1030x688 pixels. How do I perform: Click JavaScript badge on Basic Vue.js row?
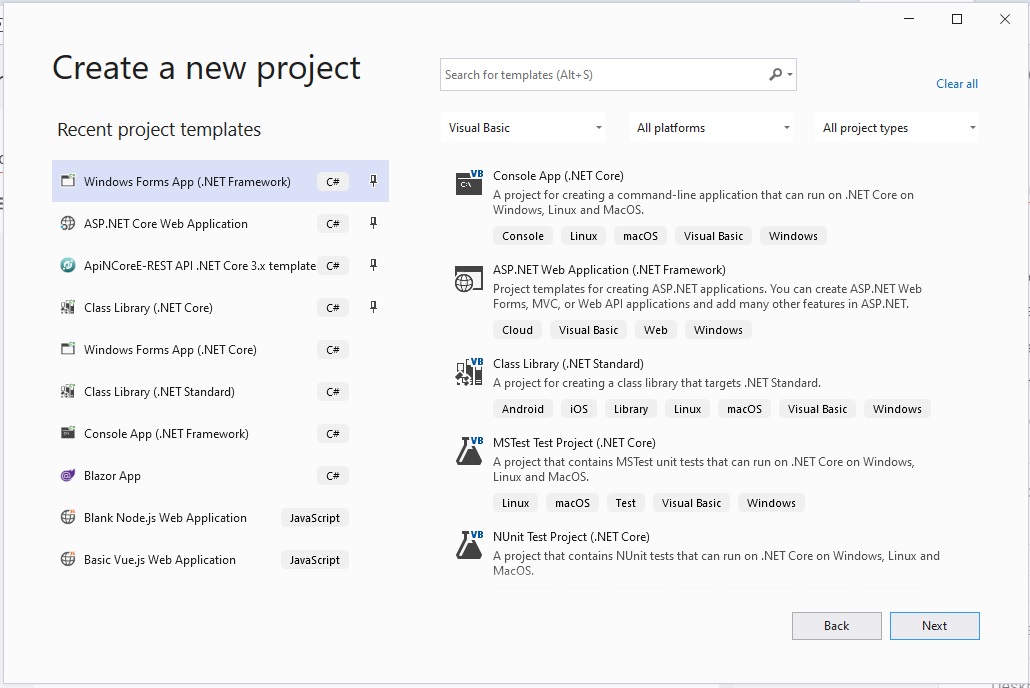(x=315, y=559)
